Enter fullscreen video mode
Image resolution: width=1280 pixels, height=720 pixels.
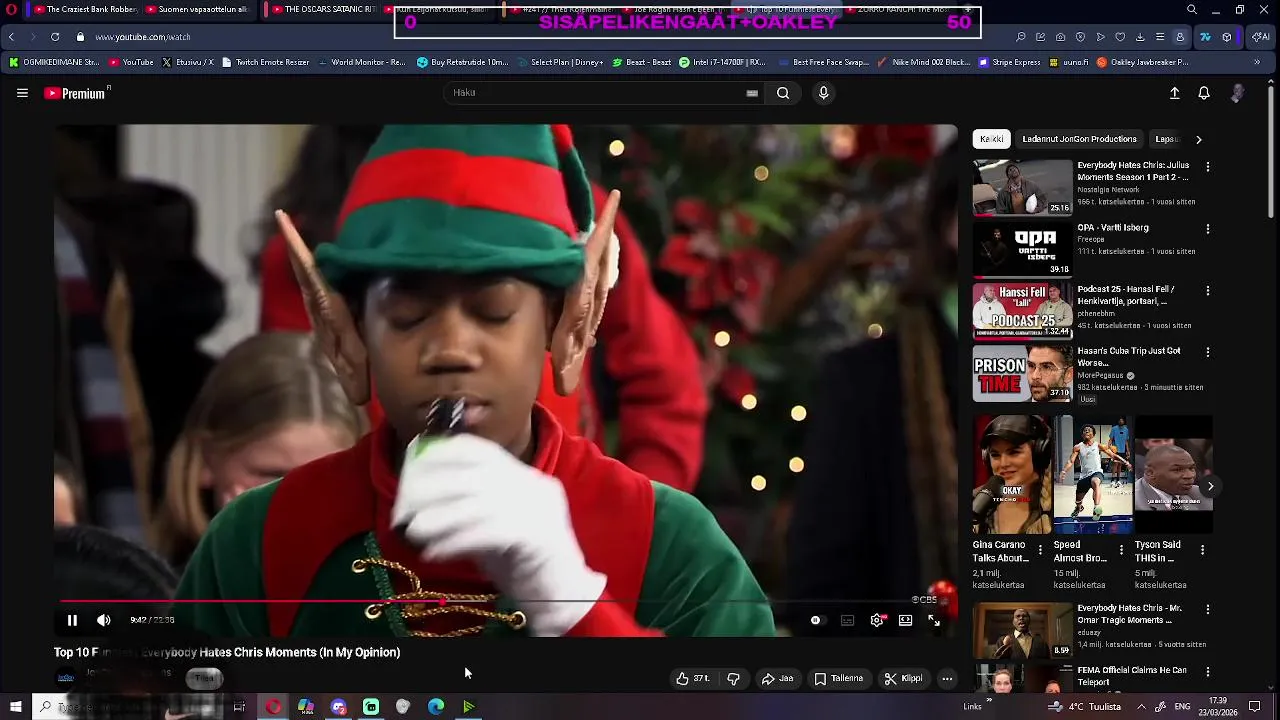coord(934,620)
